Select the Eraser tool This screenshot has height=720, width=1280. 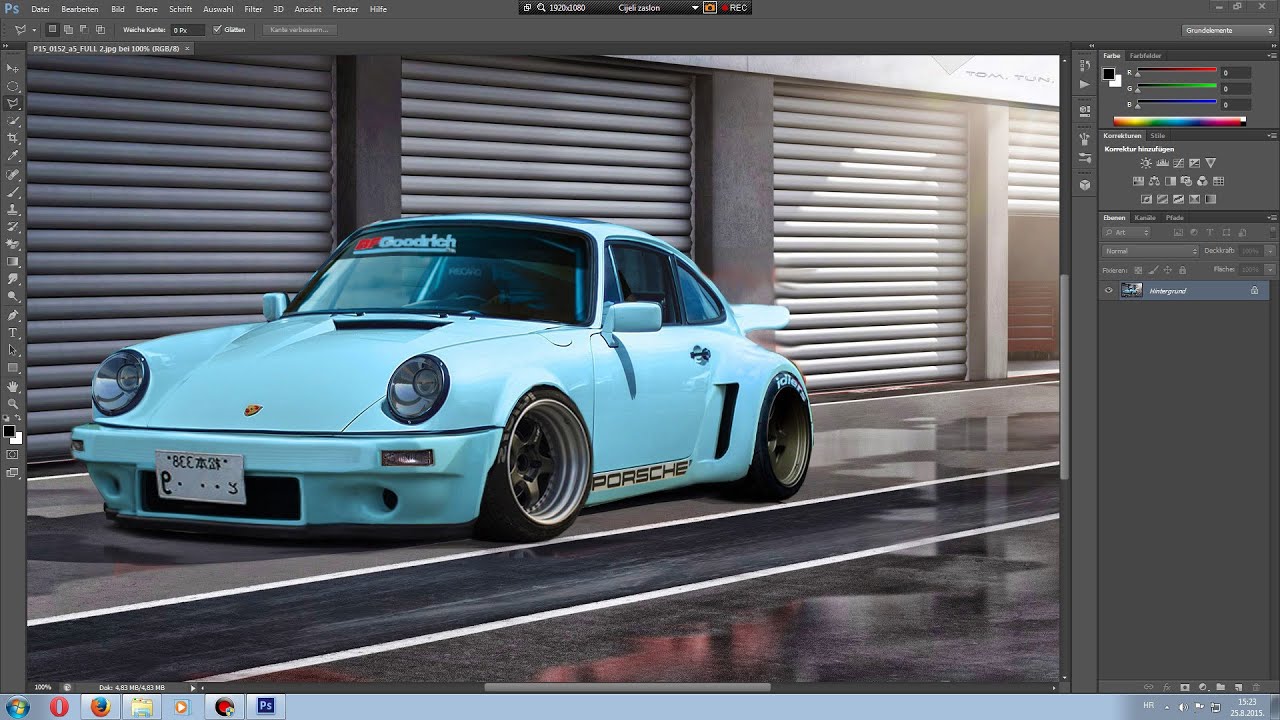[13, 244]
